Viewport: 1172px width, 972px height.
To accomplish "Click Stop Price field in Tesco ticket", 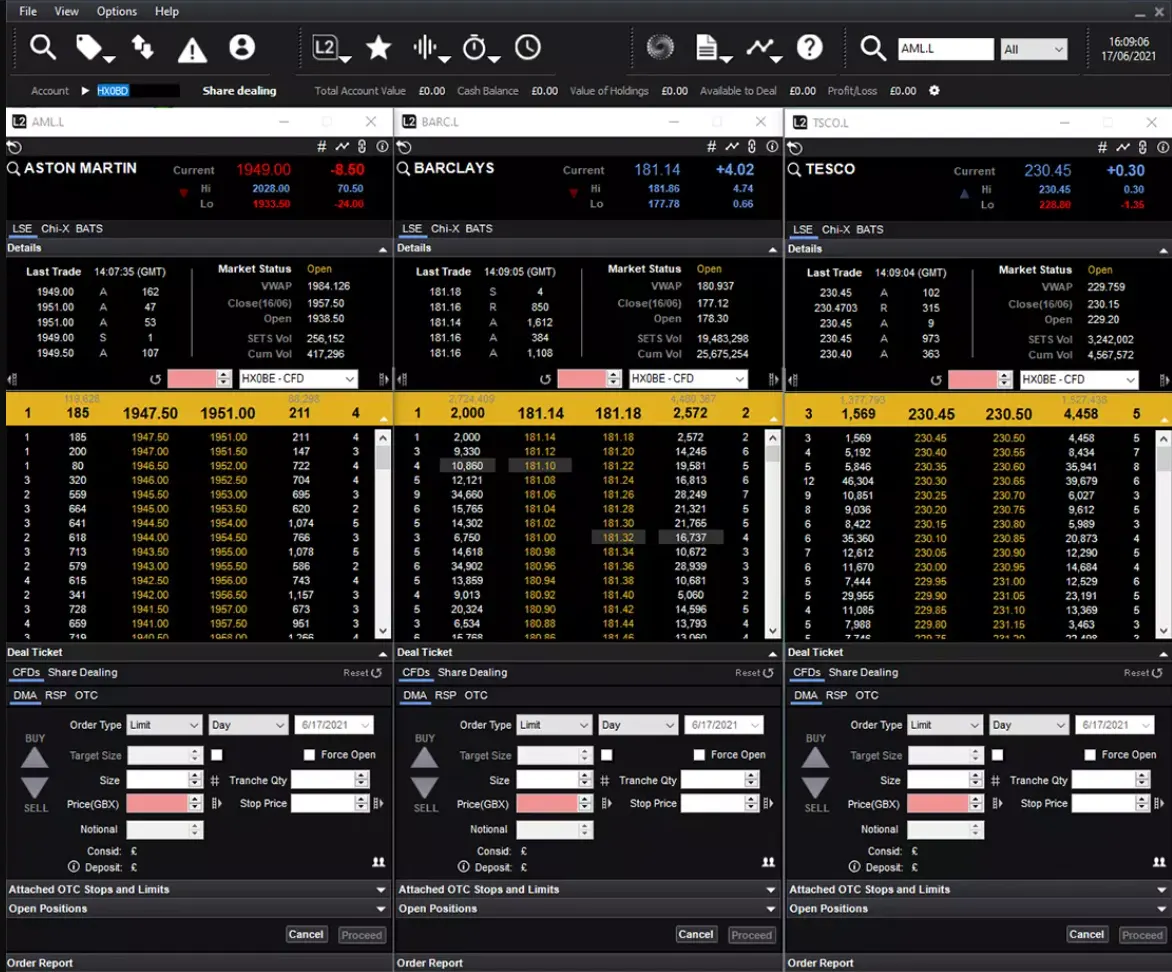I will 1103,804.
